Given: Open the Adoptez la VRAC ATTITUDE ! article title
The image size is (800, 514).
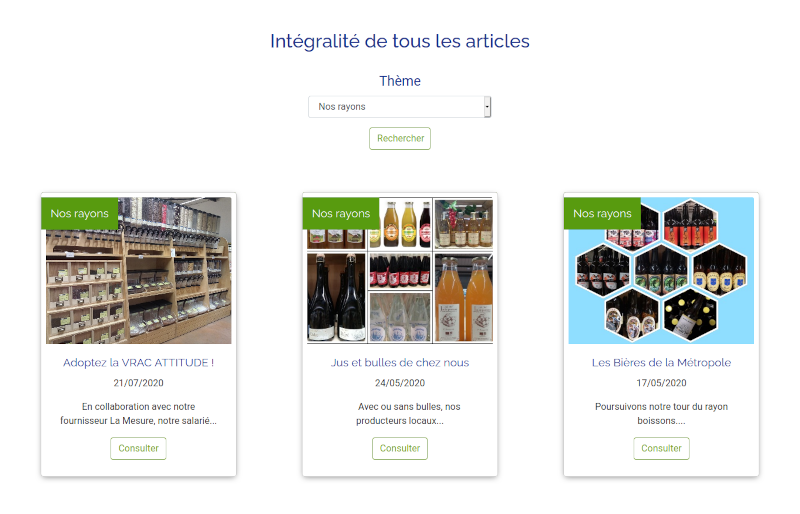Looking at the screenshot, I should coord(138,362).
